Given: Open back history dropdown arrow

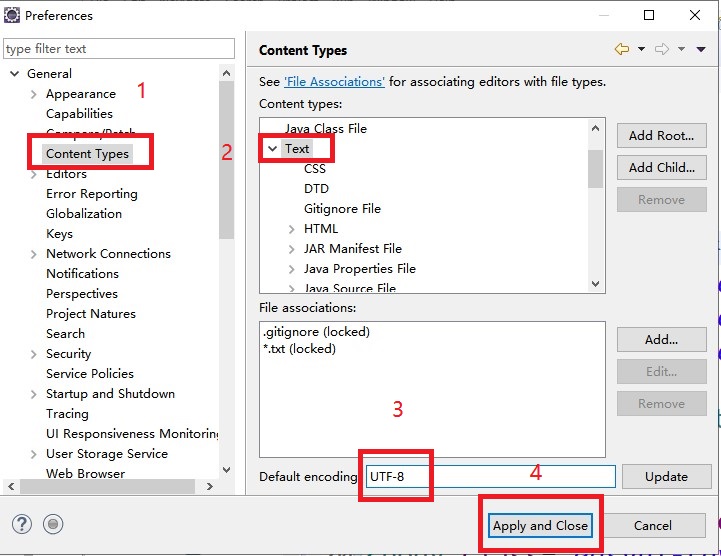Looking at the screenshot, I should click(641, 49).
